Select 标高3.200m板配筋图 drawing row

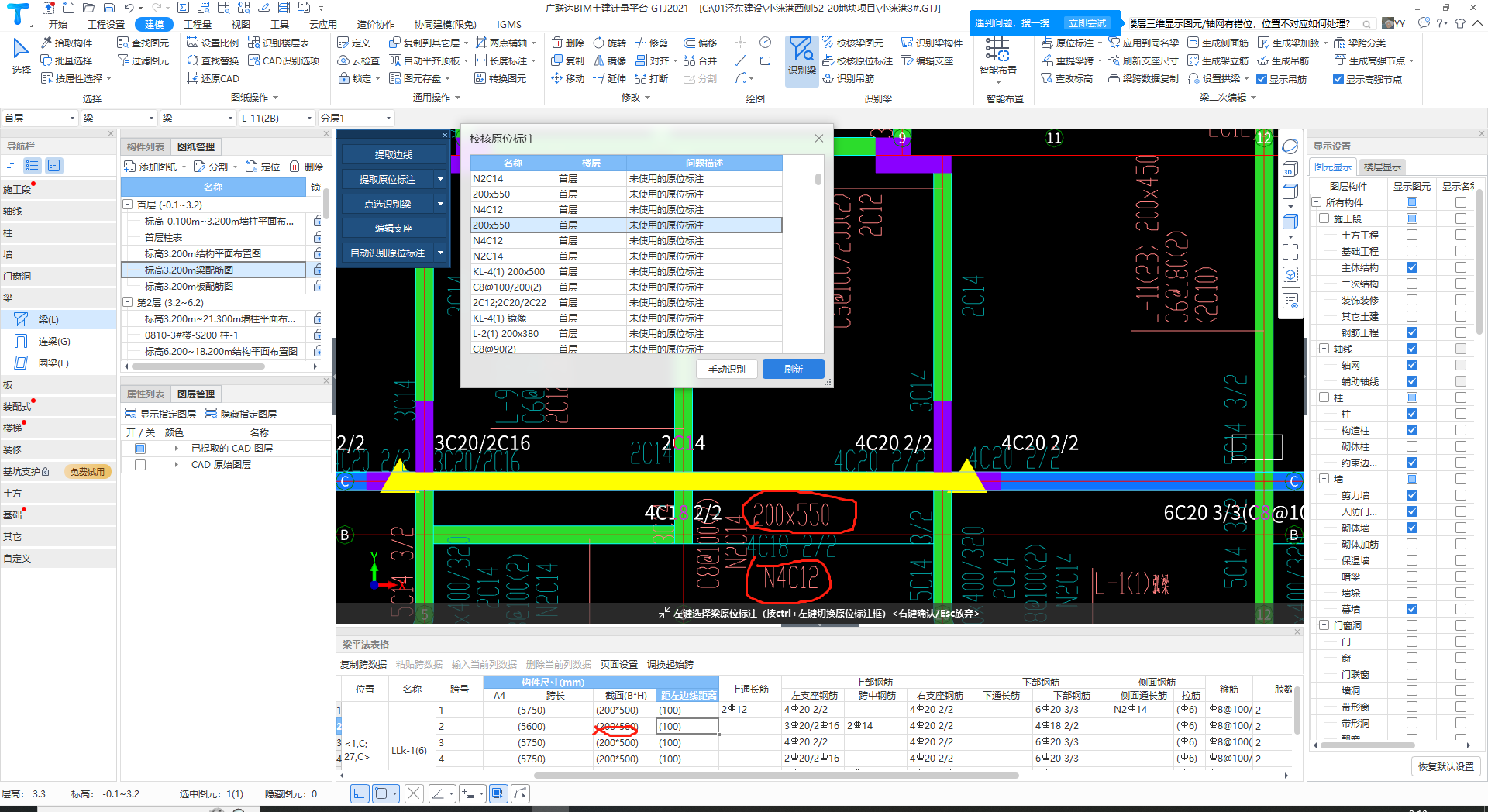(x=215, y=286)
